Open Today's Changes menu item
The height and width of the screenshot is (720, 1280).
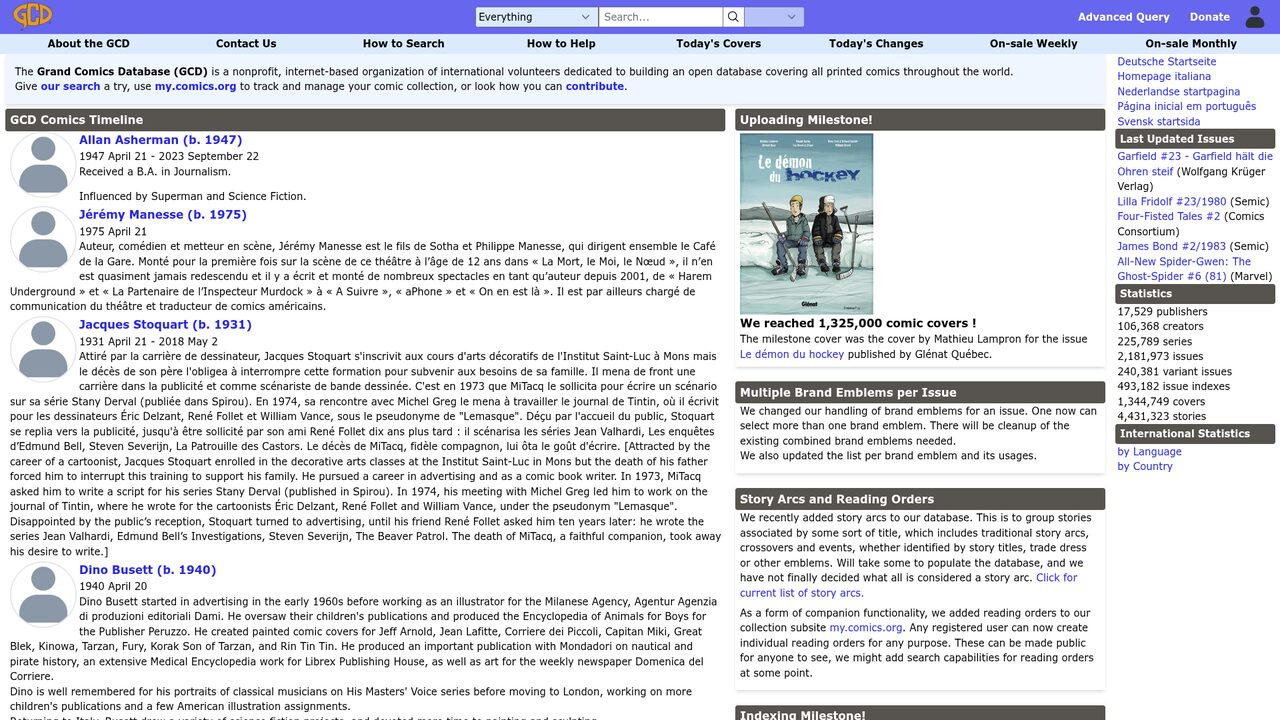pyautogui.click(x=876, y=44)
